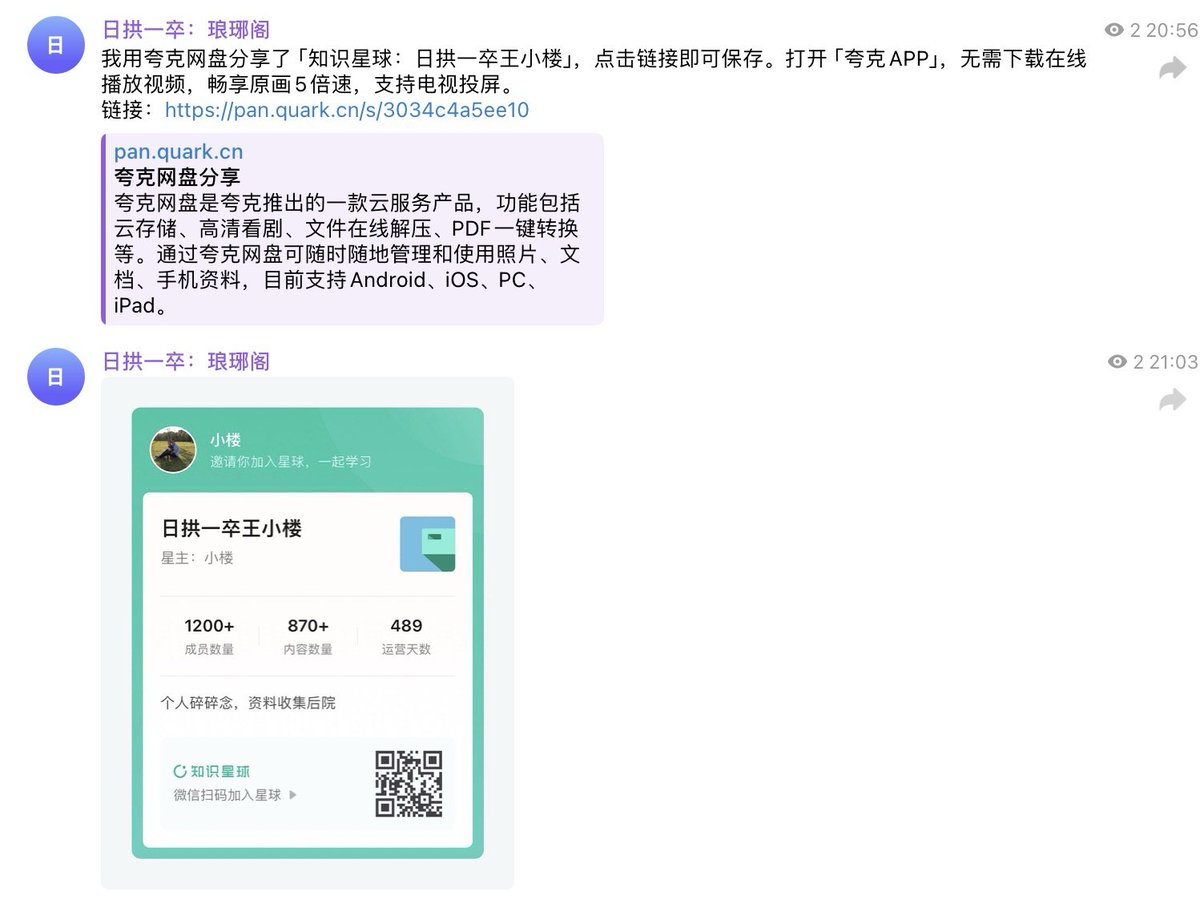Open the pan.quark.cn/s/3034c4a5ee10 share link
The image size is (1200, 904).
347,110
